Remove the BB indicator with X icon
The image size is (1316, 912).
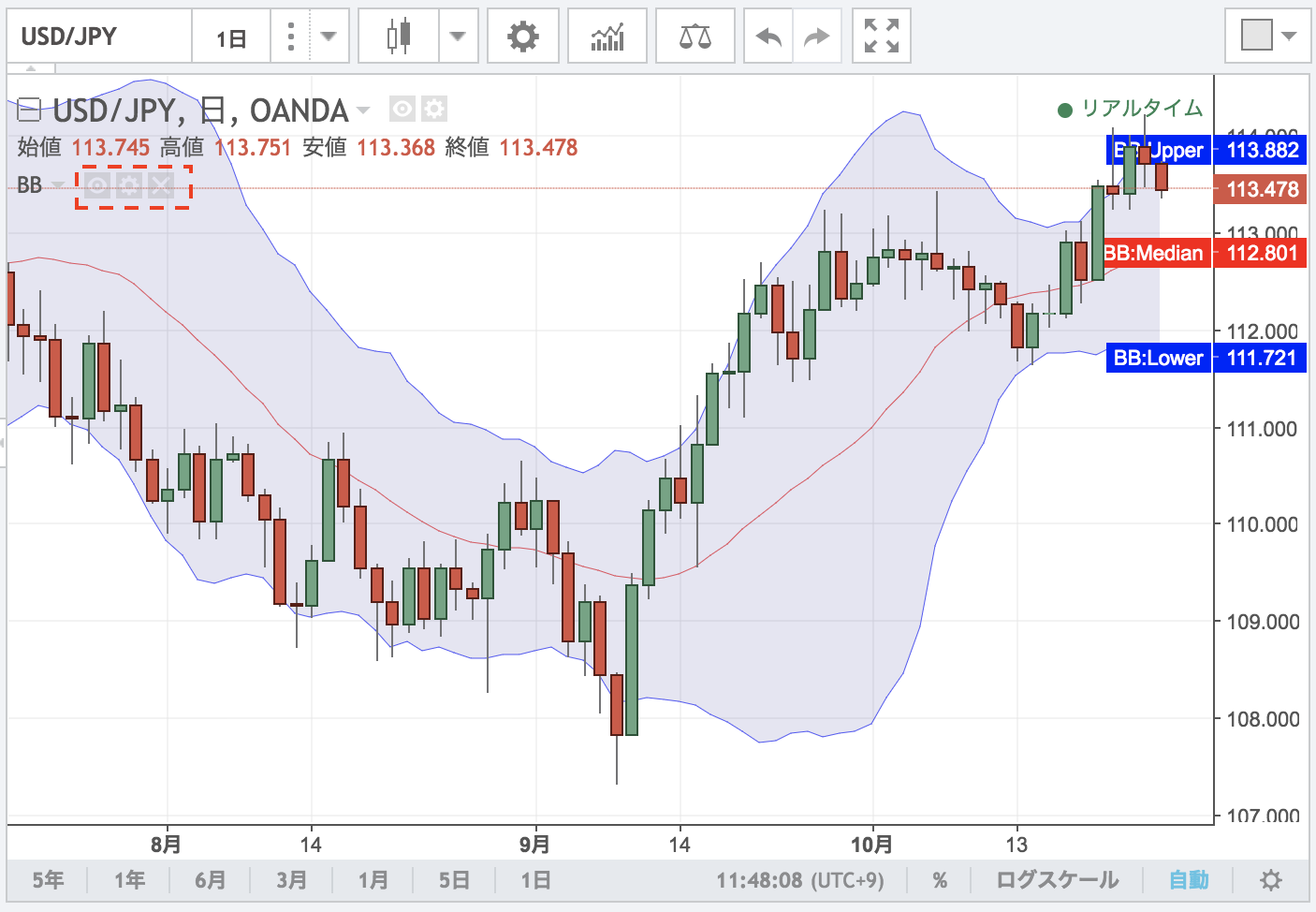[x=161, y=185]
